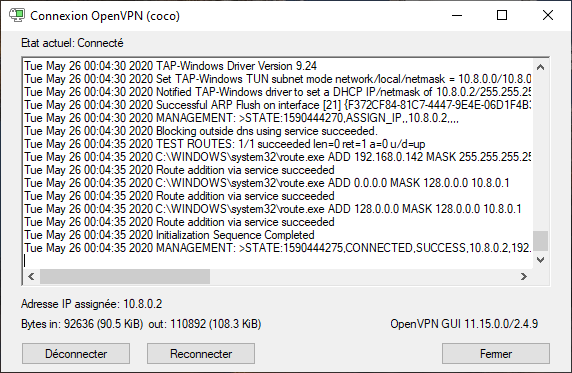572x373 pixels.
Task: Click log scroll up arrow
Action: pos(541,68)
